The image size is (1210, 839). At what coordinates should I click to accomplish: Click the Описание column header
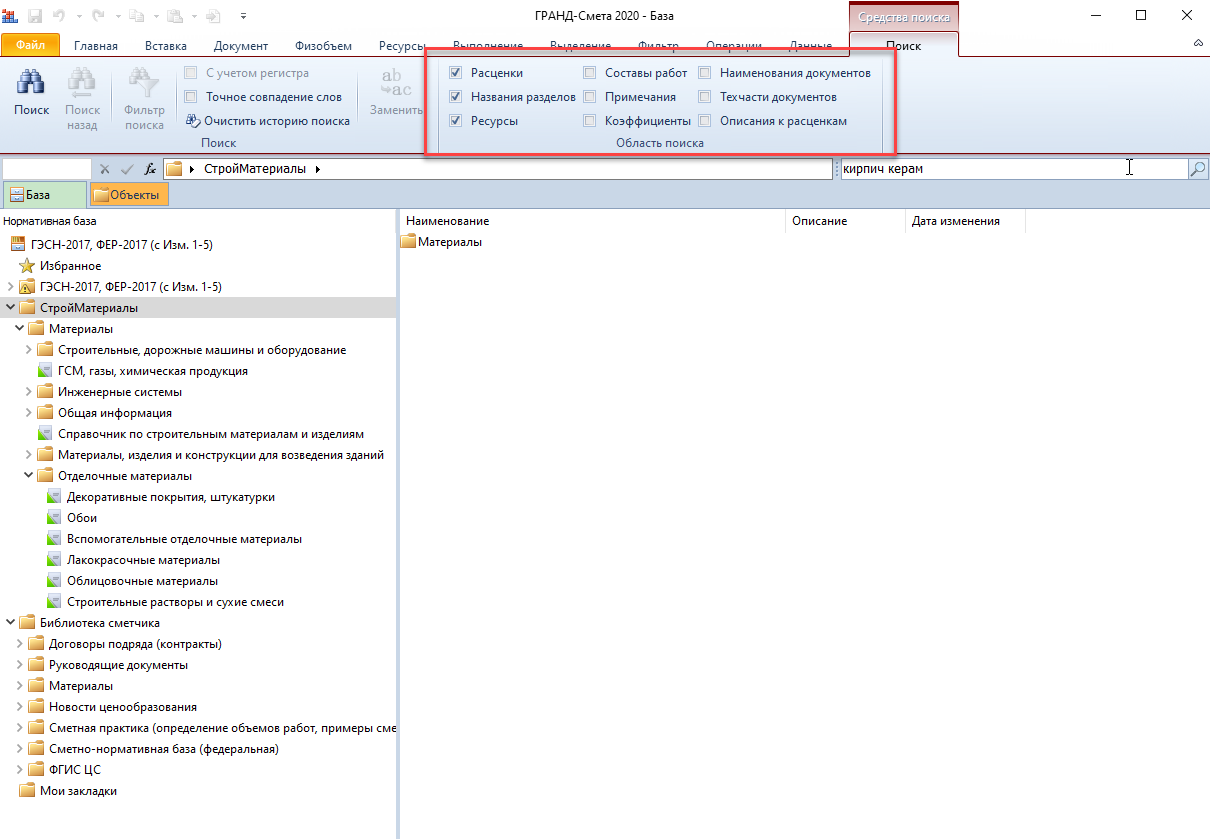click(846, 221)
